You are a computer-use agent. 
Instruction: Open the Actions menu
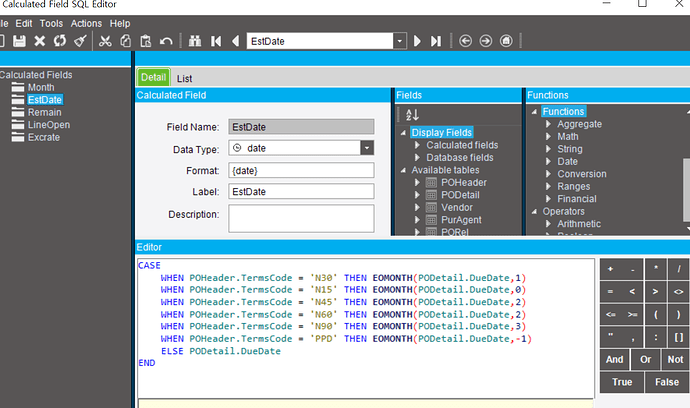click(x=86, y=23)
